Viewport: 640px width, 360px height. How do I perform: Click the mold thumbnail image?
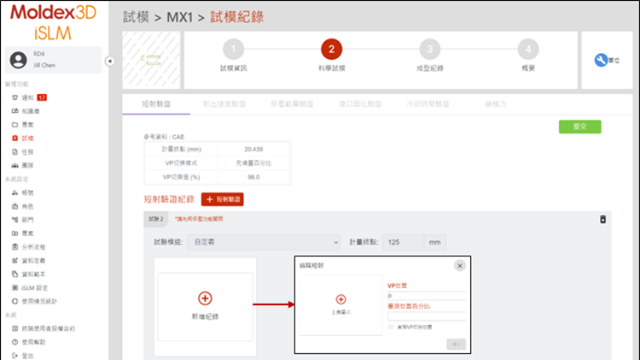151,60
